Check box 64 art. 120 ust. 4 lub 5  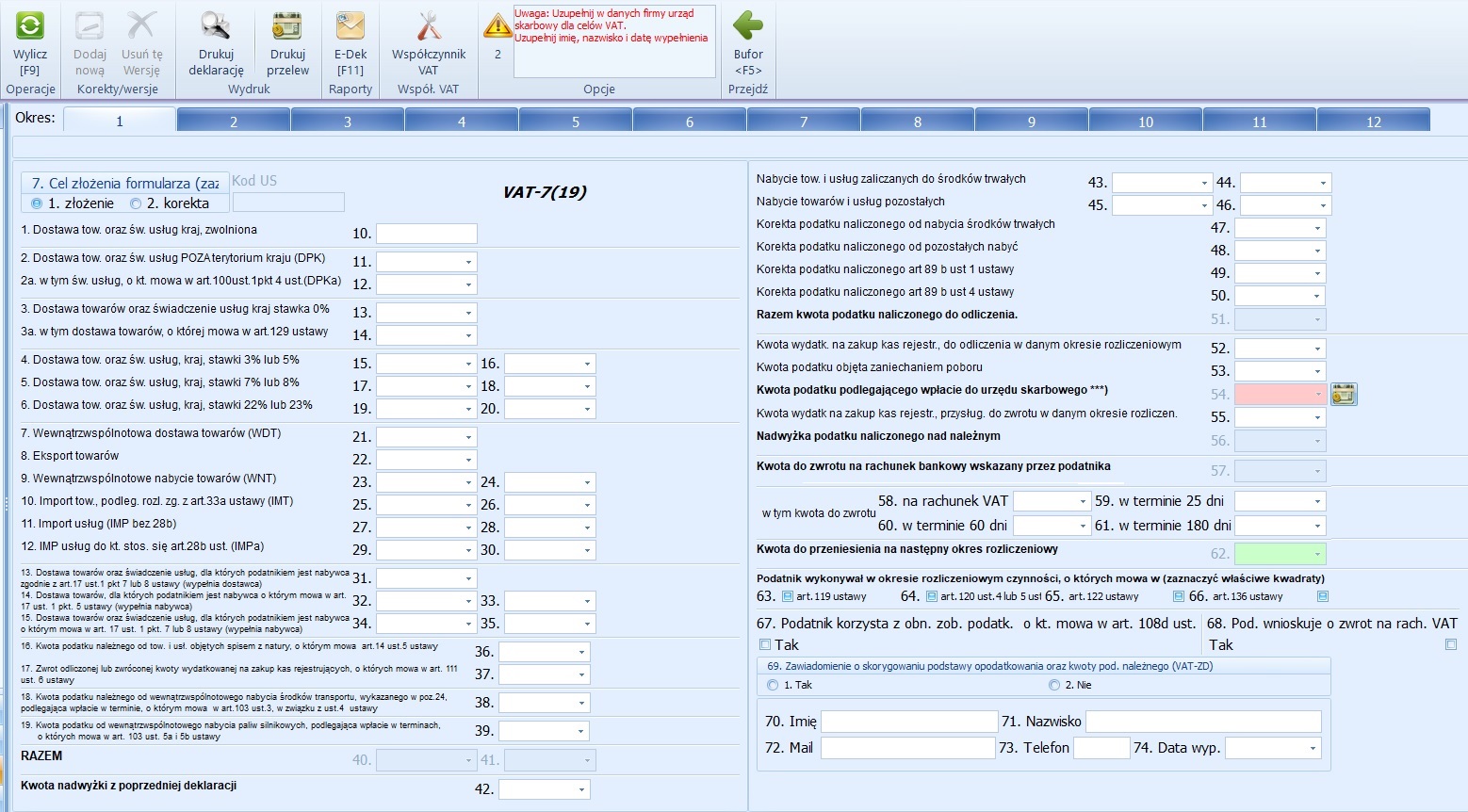932,596
